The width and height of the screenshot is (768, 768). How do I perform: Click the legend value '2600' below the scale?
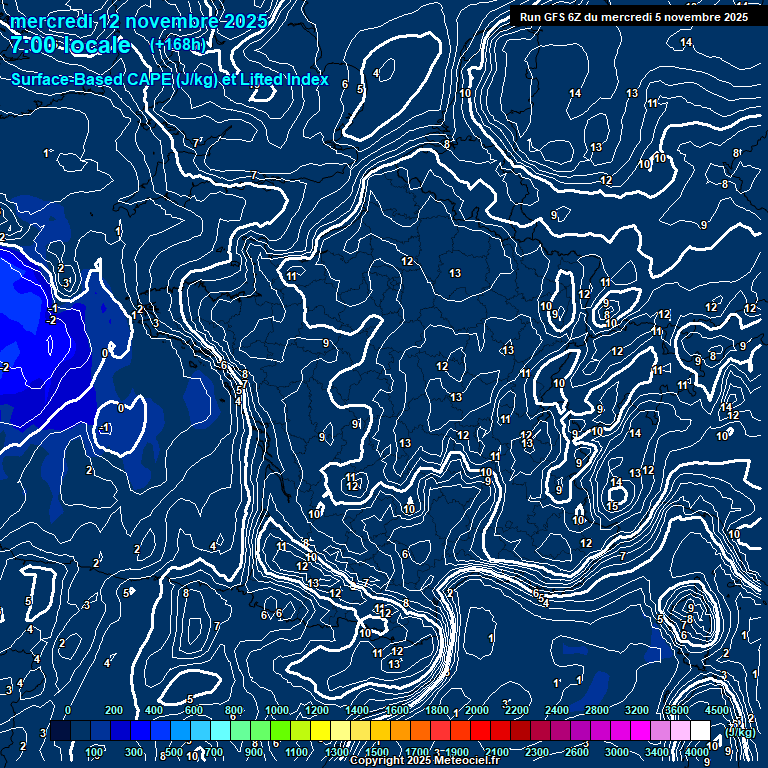point(577,752)
